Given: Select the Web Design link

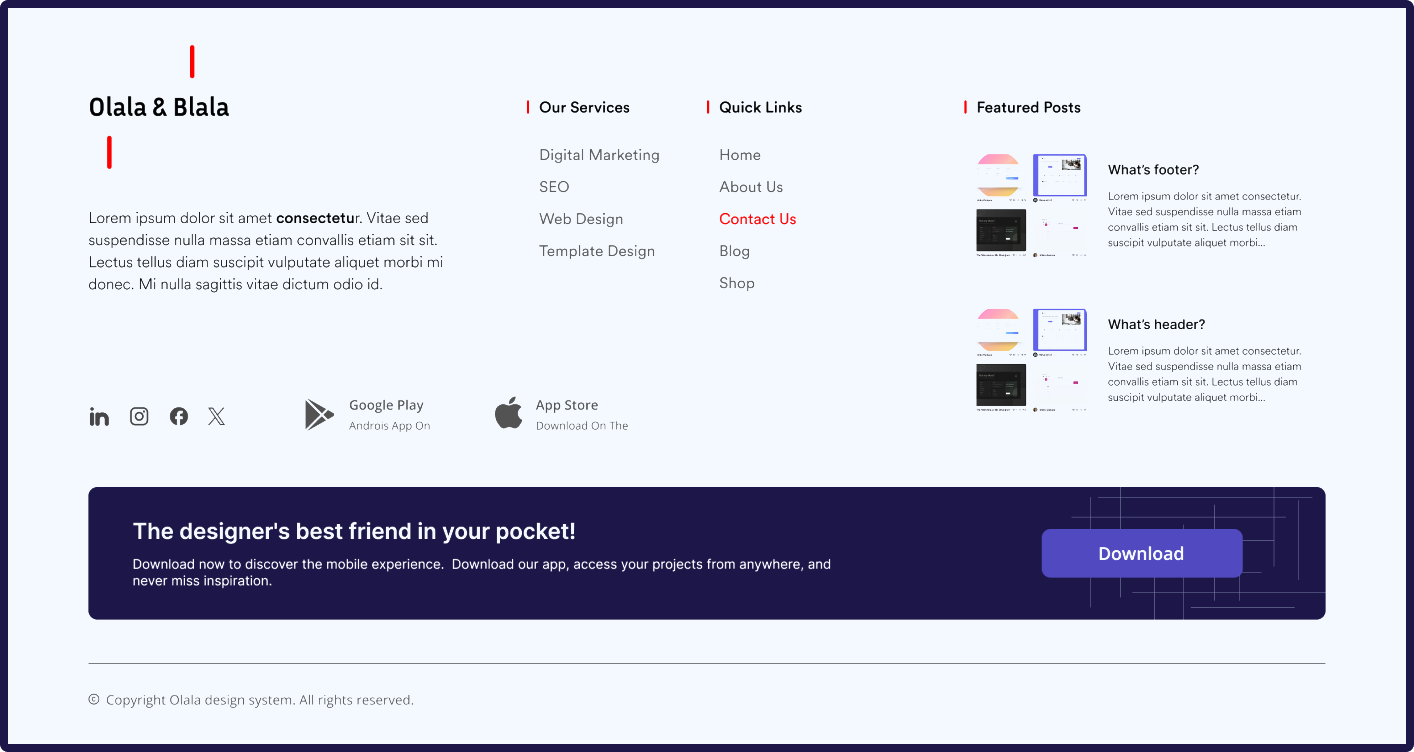Looking at the screenshot, I should [581, 219].
